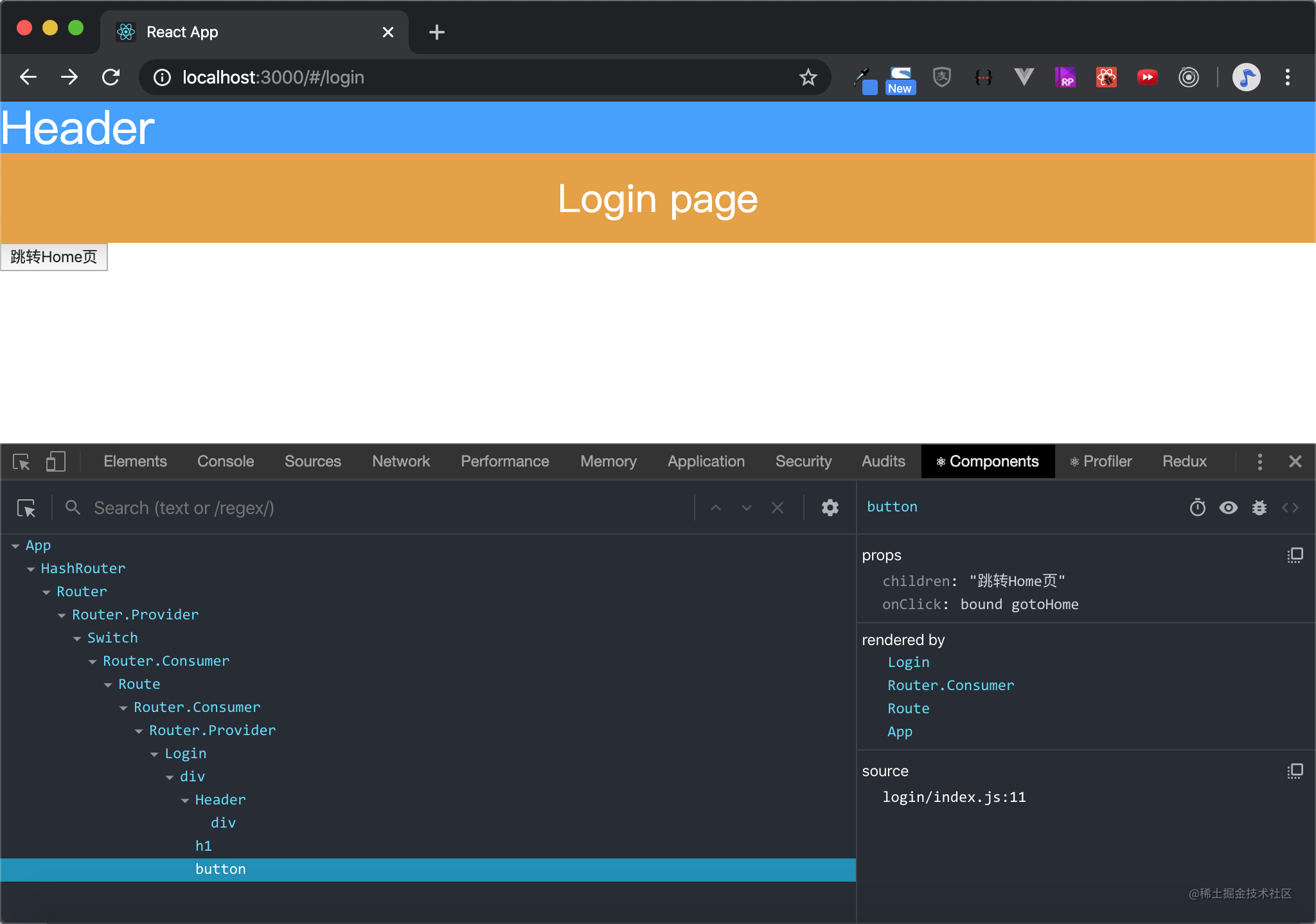1316x924 pixels.
Task: Switch to the Console tab
Action: click(226, 461)
